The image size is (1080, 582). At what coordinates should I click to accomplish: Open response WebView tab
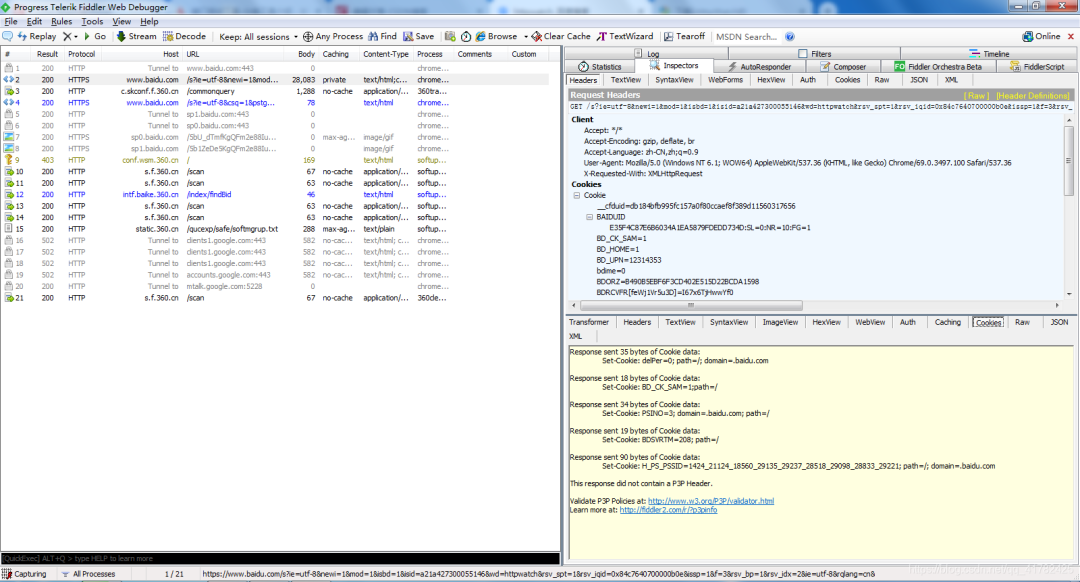pyautogui.click(x=870, y=322)
